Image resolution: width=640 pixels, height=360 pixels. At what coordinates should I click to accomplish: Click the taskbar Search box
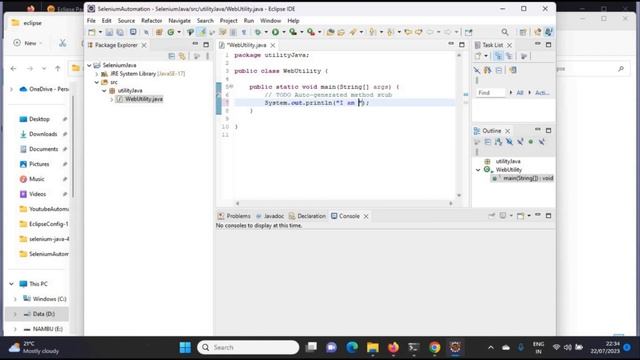248,347
